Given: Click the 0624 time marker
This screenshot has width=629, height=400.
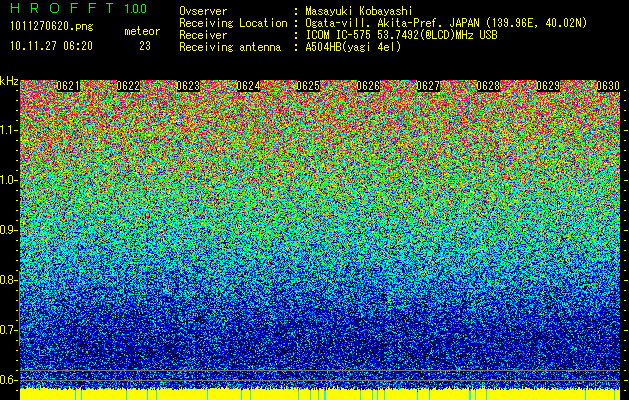Looking at the screenshot, I should [248, 86].
